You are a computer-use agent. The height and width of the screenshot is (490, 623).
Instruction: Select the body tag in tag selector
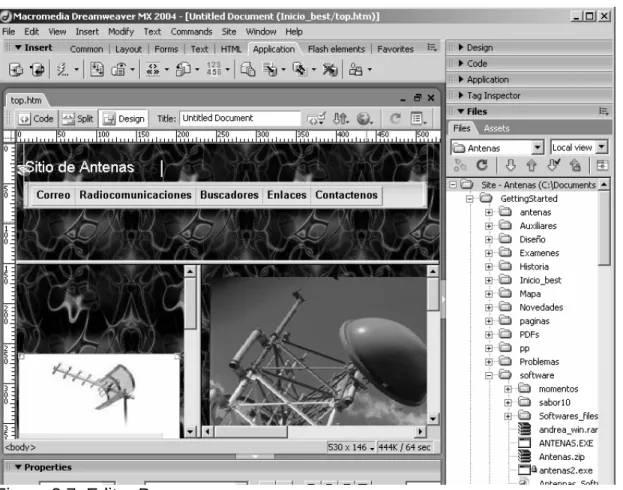click(x=20, y=447)
